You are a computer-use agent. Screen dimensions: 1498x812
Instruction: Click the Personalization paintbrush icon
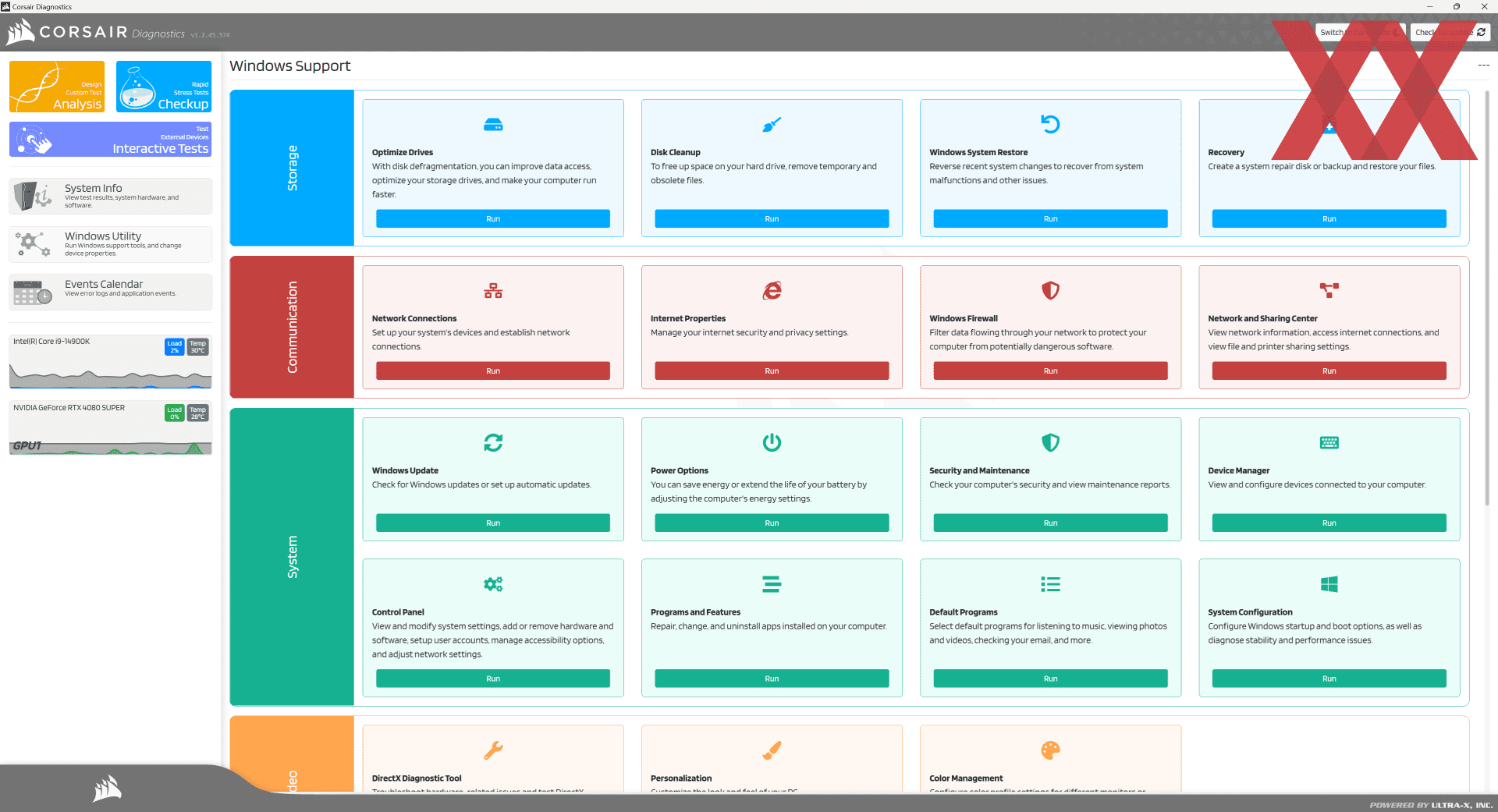(x=772, y=750)
